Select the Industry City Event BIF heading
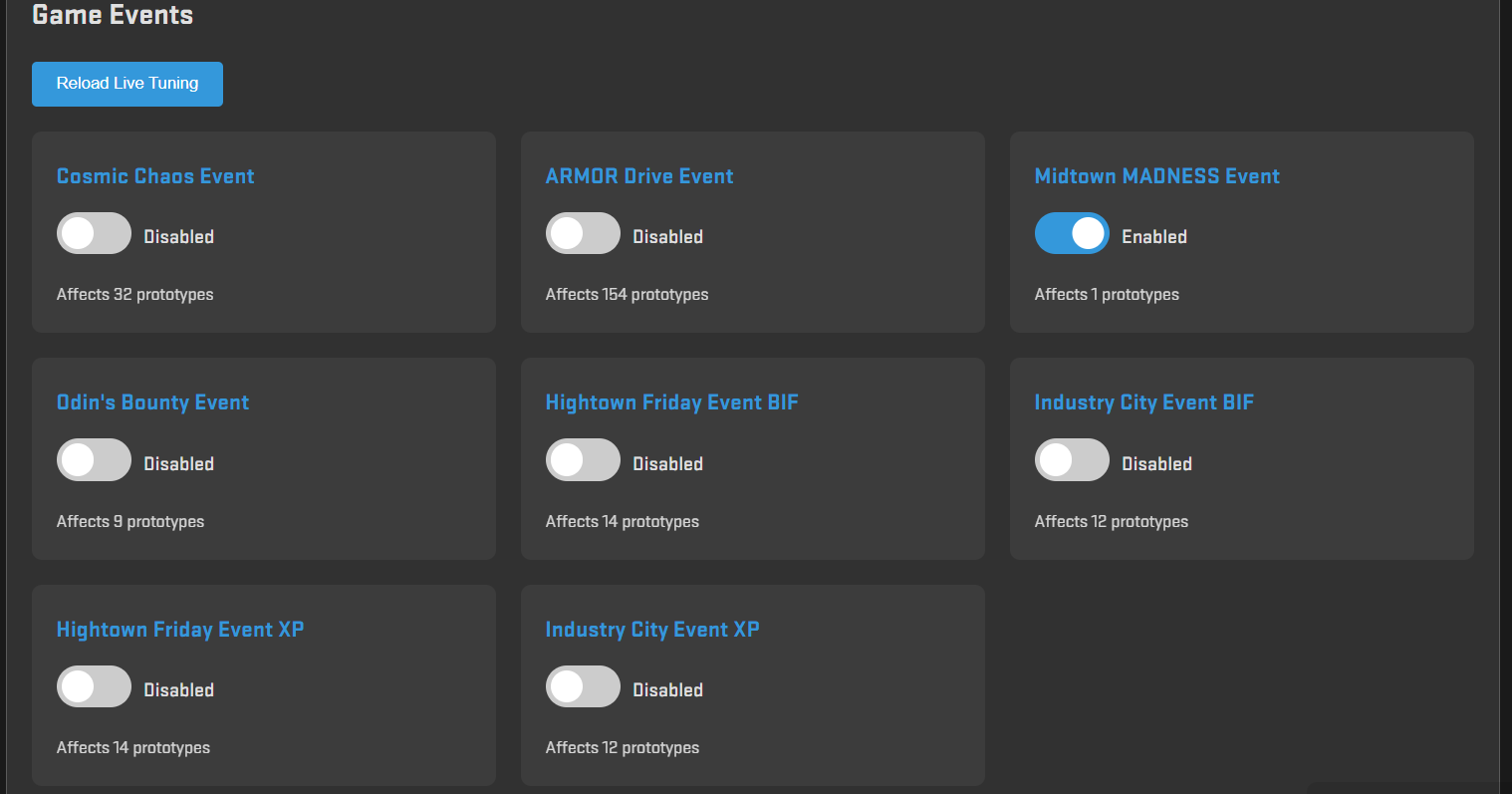Viewport: 1512px width, 794px height. [x=1143, y=402]
